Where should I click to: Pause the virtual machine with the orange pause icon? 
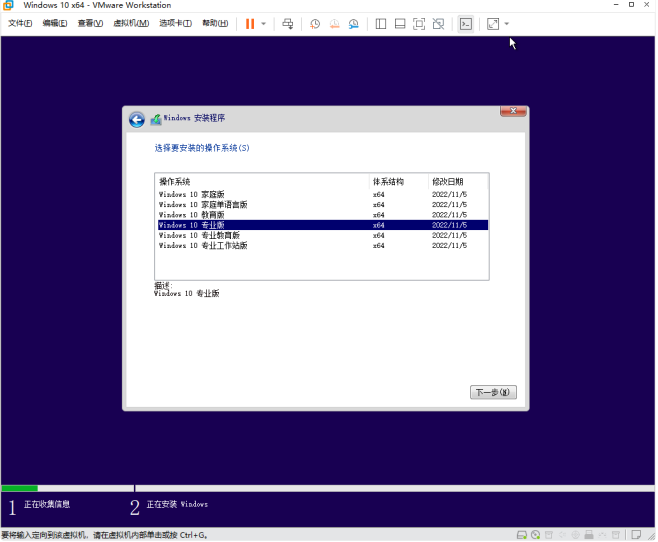coord(250,24)
